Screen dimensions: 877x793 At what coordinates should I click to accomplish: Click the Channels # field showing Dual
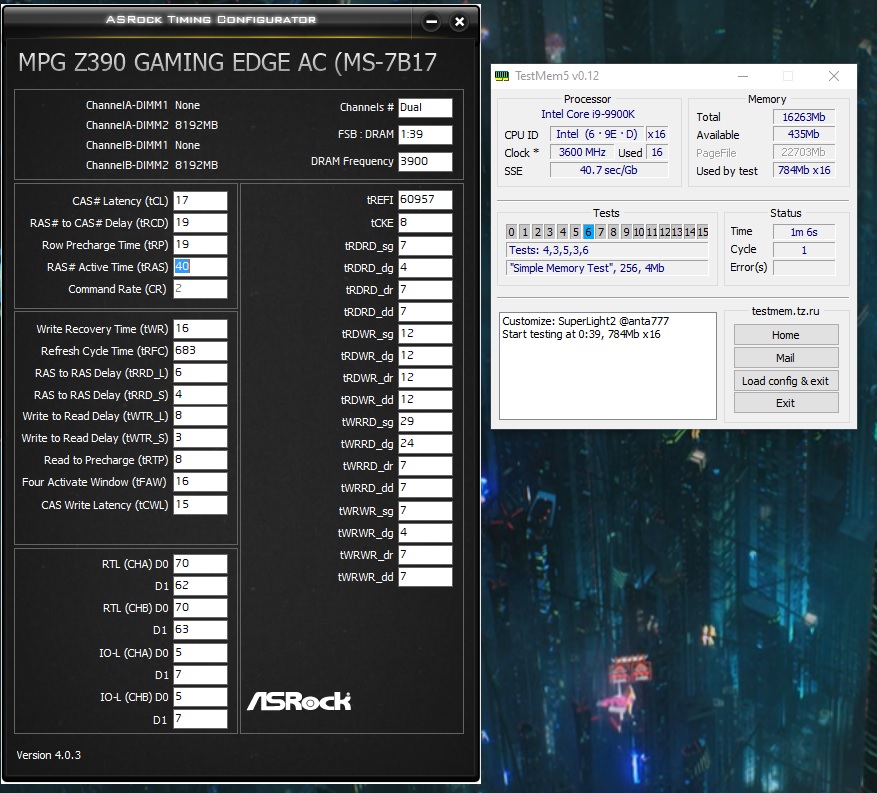(x=425, y=108)
